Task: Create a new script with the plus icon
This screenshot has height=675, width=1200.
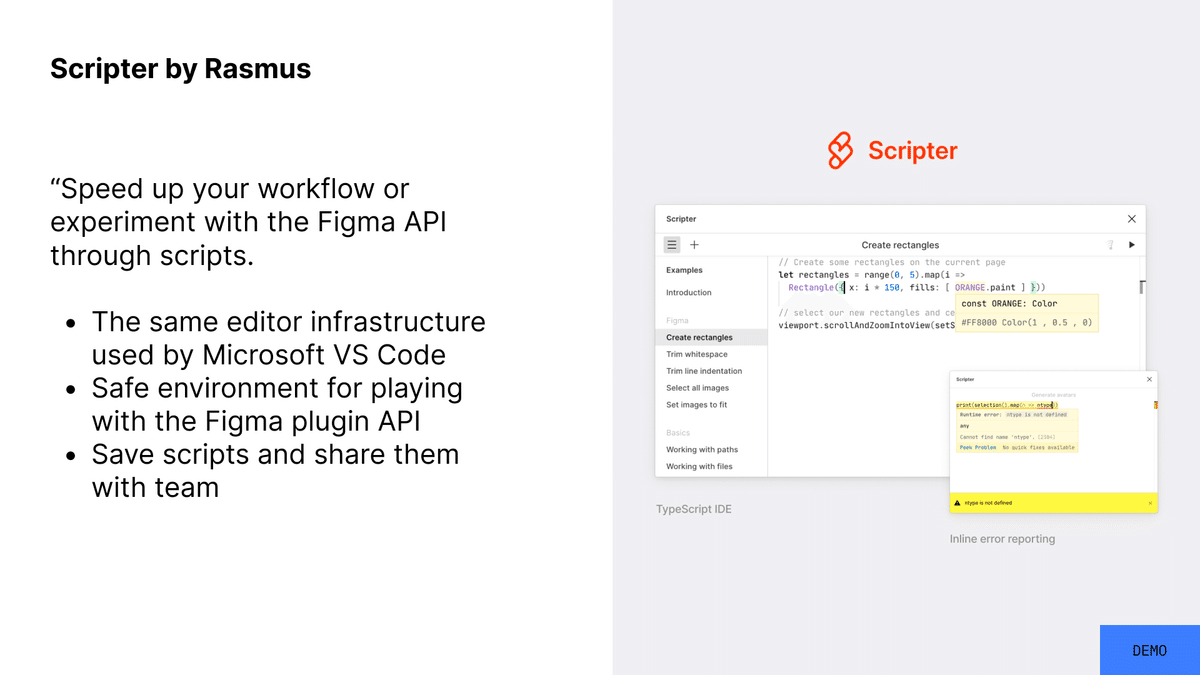Action: click(695, 245)
